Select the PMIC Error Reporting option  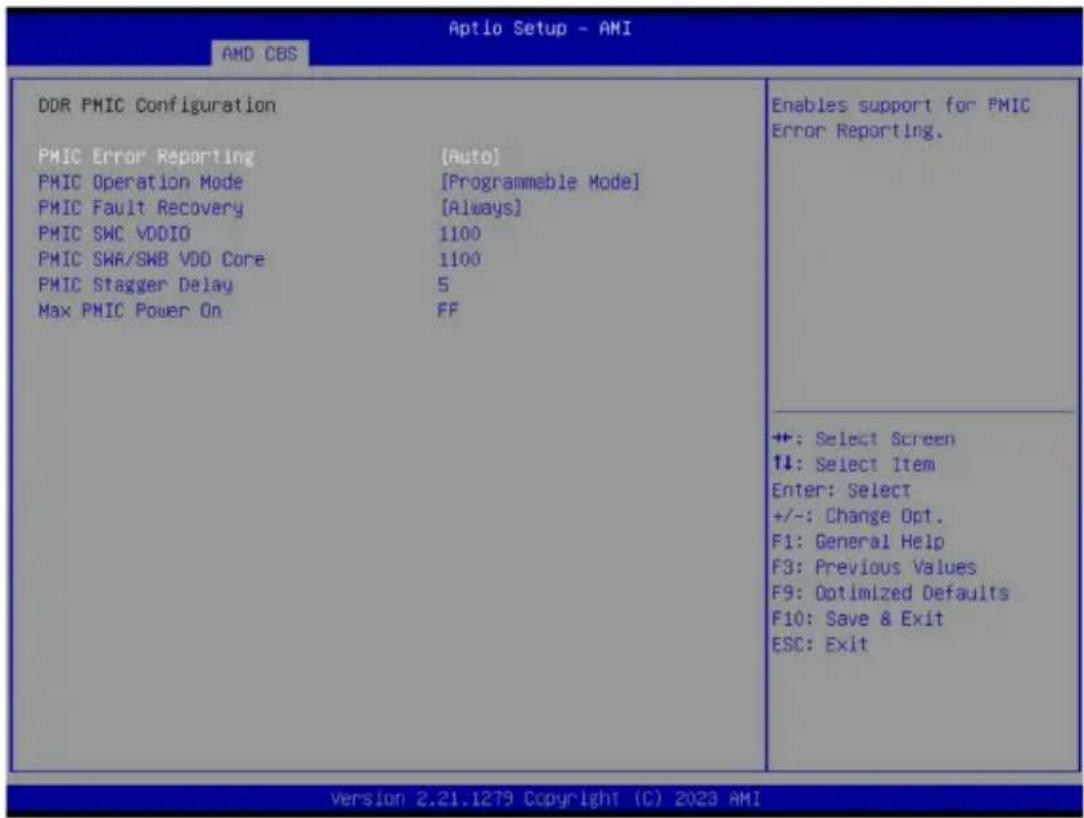coord(147,157)
